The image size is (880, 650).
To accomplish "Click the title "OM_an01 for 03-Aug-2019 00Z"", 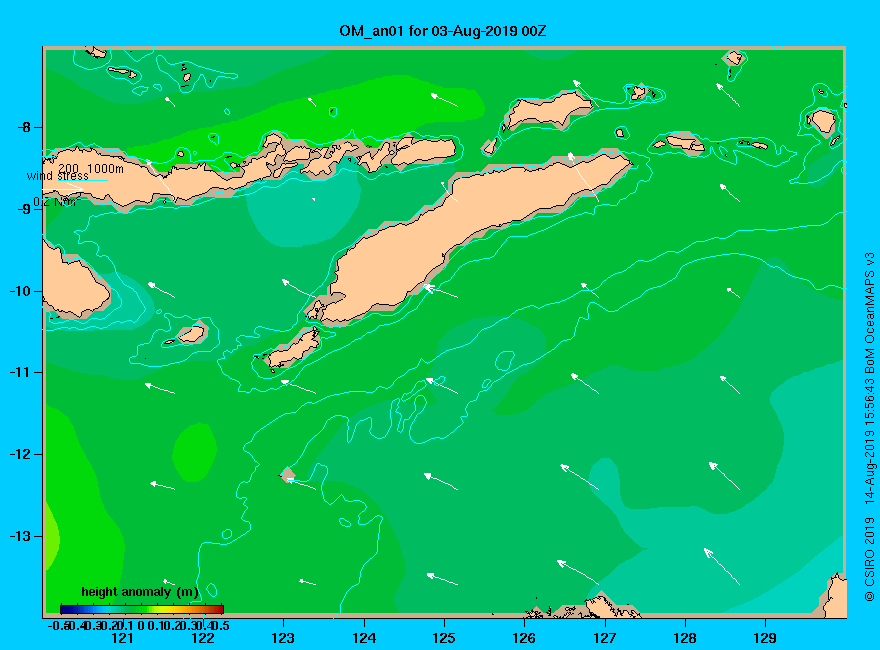I will point(442,31).
